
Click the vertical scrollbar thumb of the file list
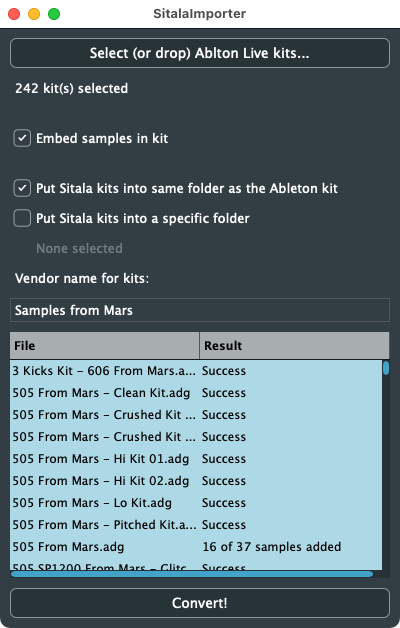(x=386, y=368)
